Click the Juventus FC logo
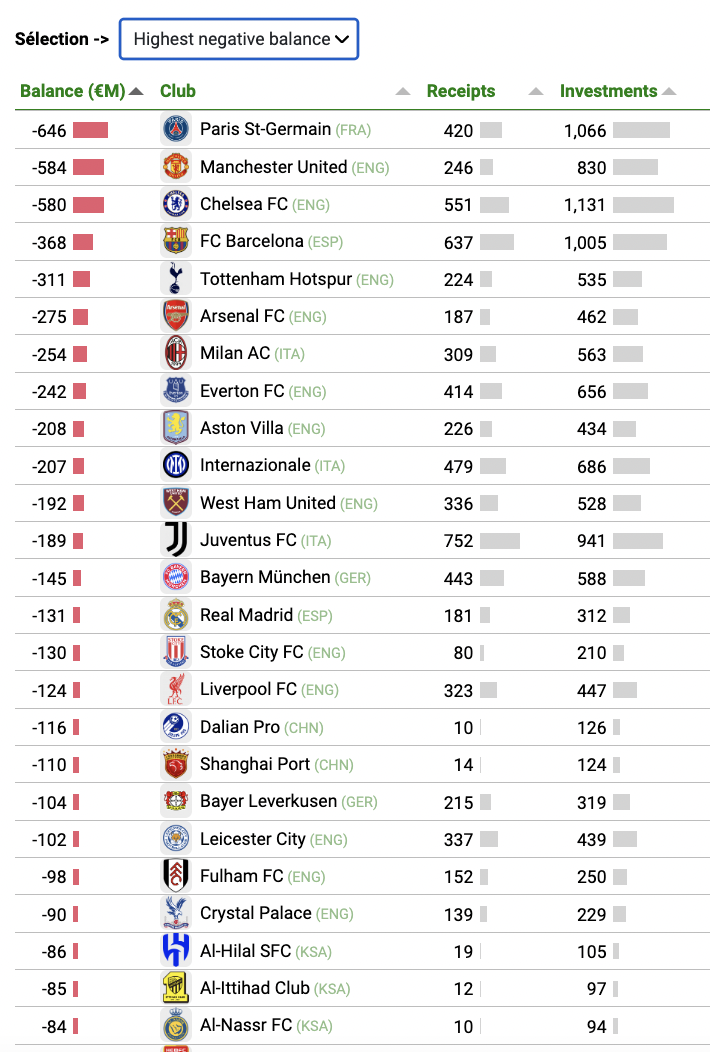 pyautogui.click(x=176, y=540)
